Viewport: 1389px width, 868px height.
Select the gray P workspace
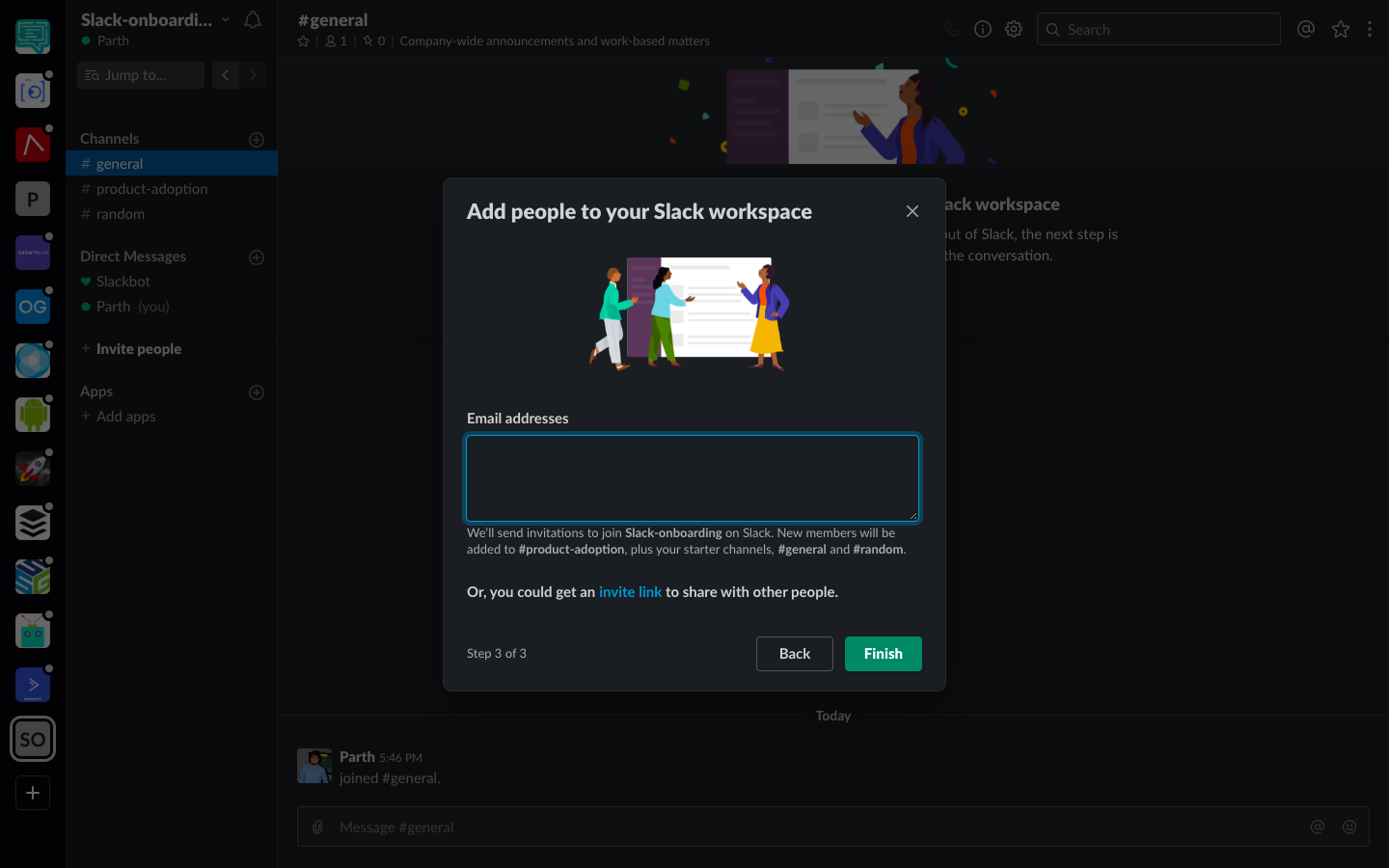pyautogui.click(x=33, y=199)
